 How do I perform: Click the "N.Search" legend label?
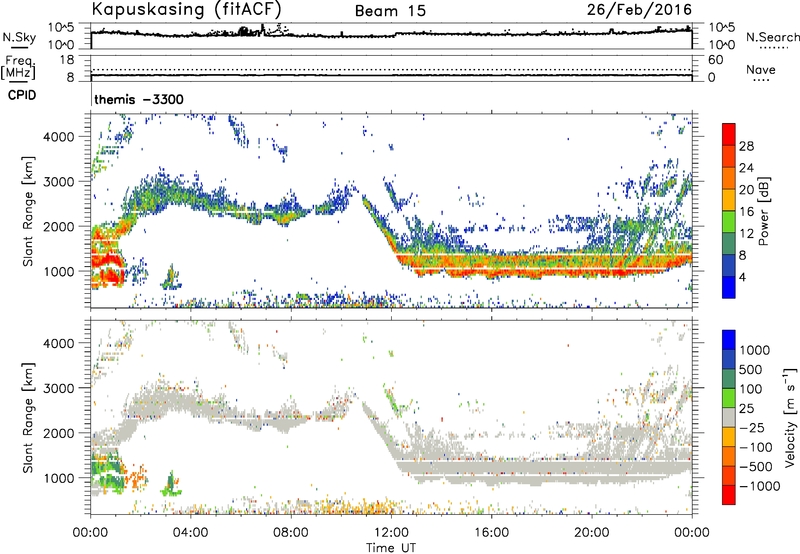point(772,37)
